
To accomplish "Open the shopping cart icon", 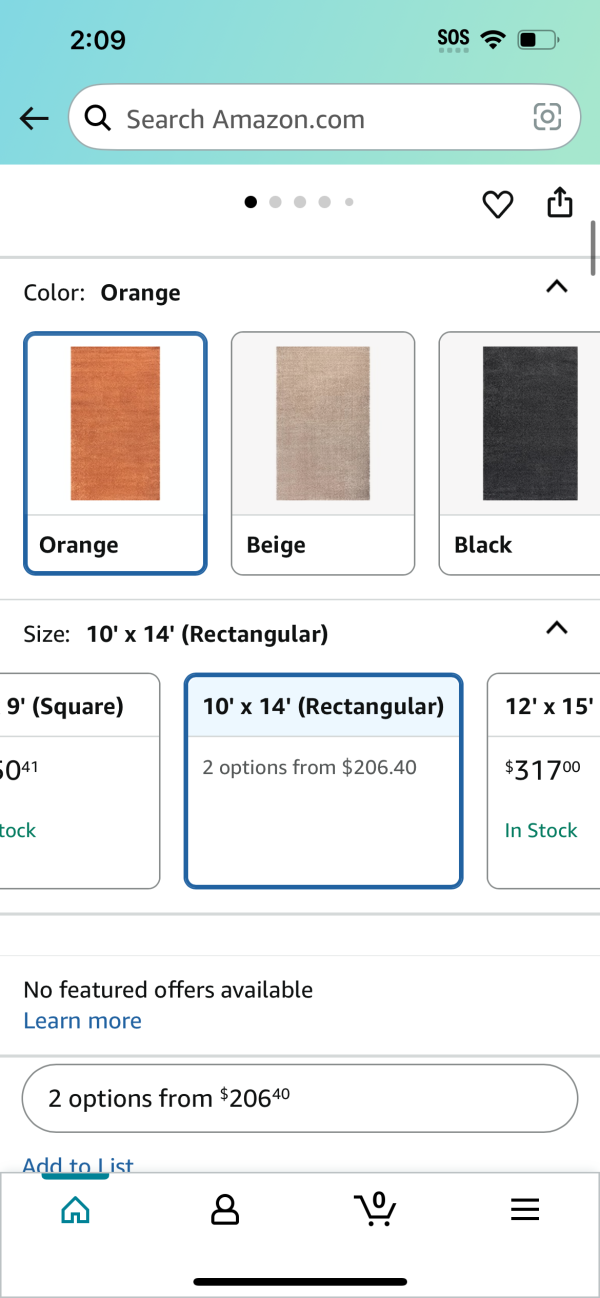I will coord(375,1209).
